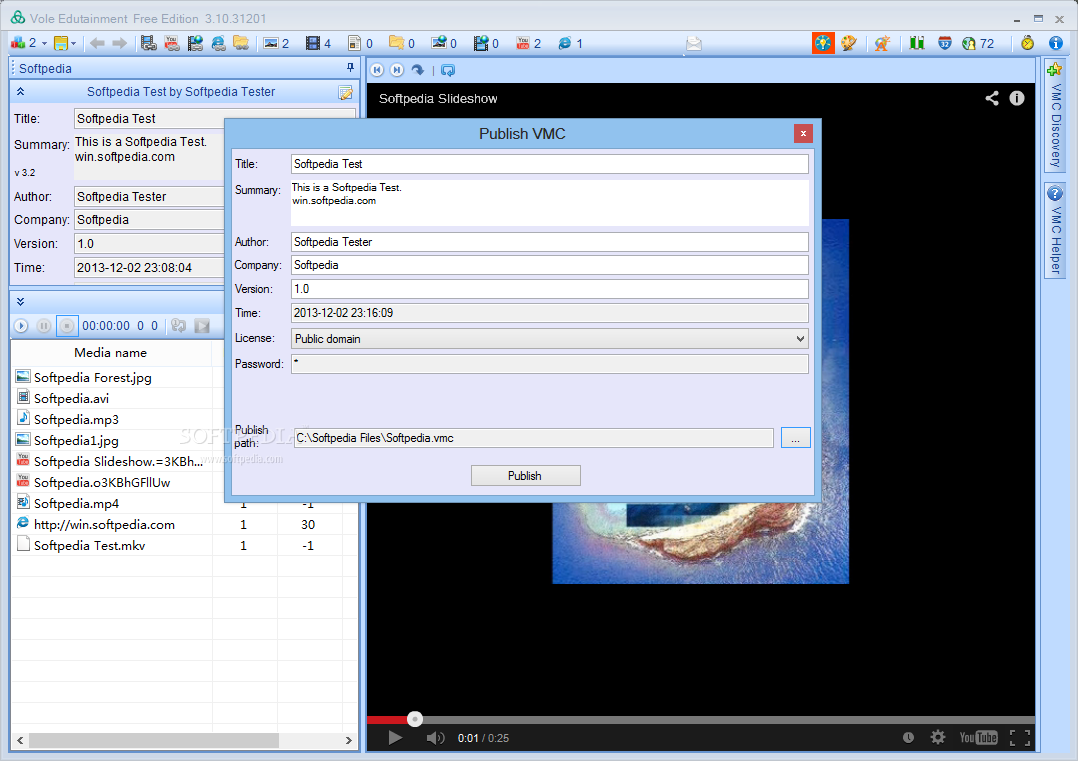1078x761 pixels.
Task: Click stop button in left media controls
Action: tap(66, 326)
